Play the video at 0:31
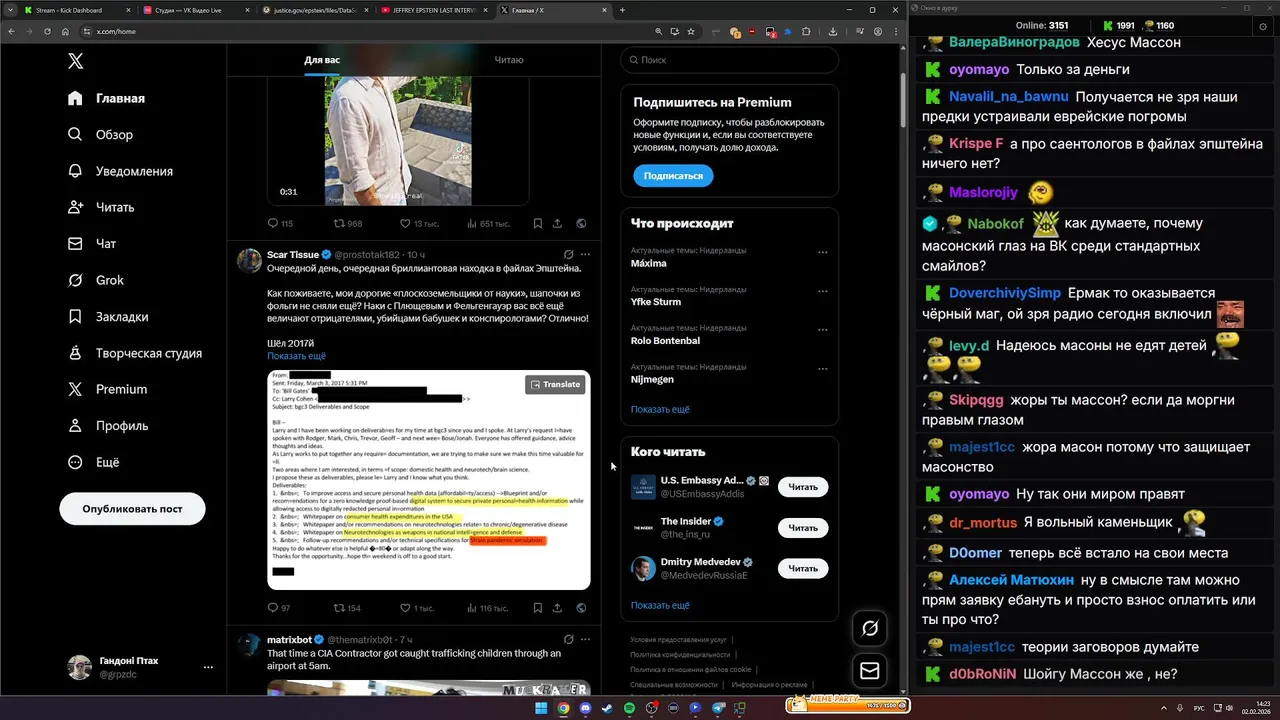Viewport: 1280px width, 720px height. (x=398, y=140)
